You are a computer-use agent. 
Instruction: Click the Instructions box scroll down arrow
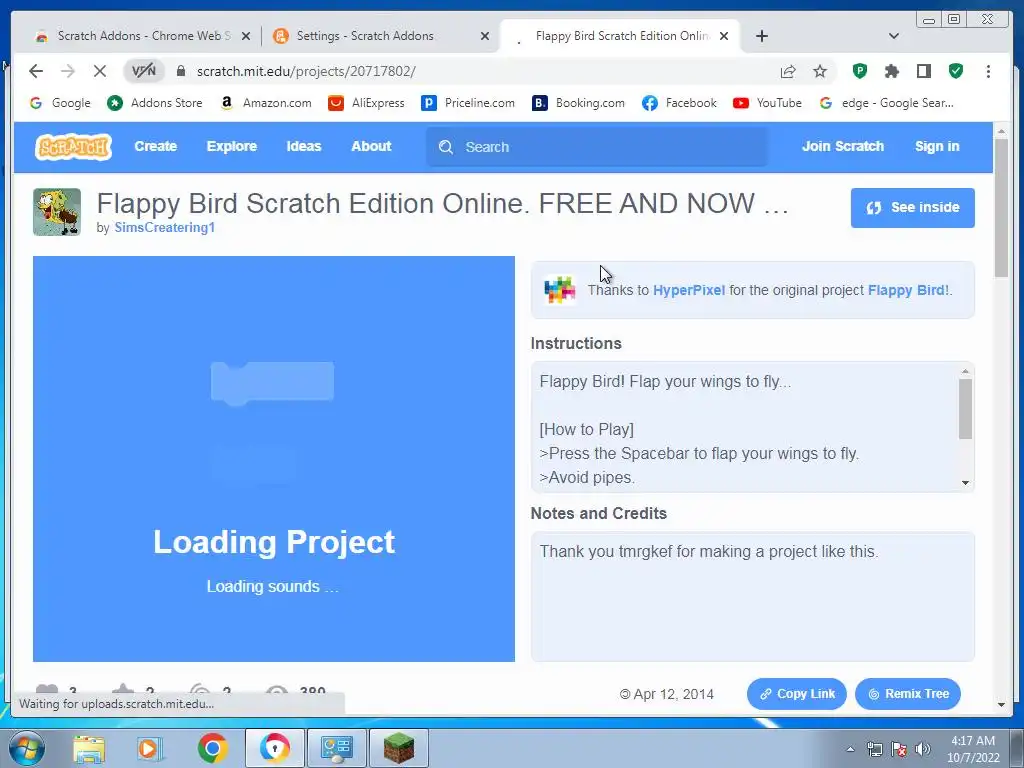click(x=965, y=483)
